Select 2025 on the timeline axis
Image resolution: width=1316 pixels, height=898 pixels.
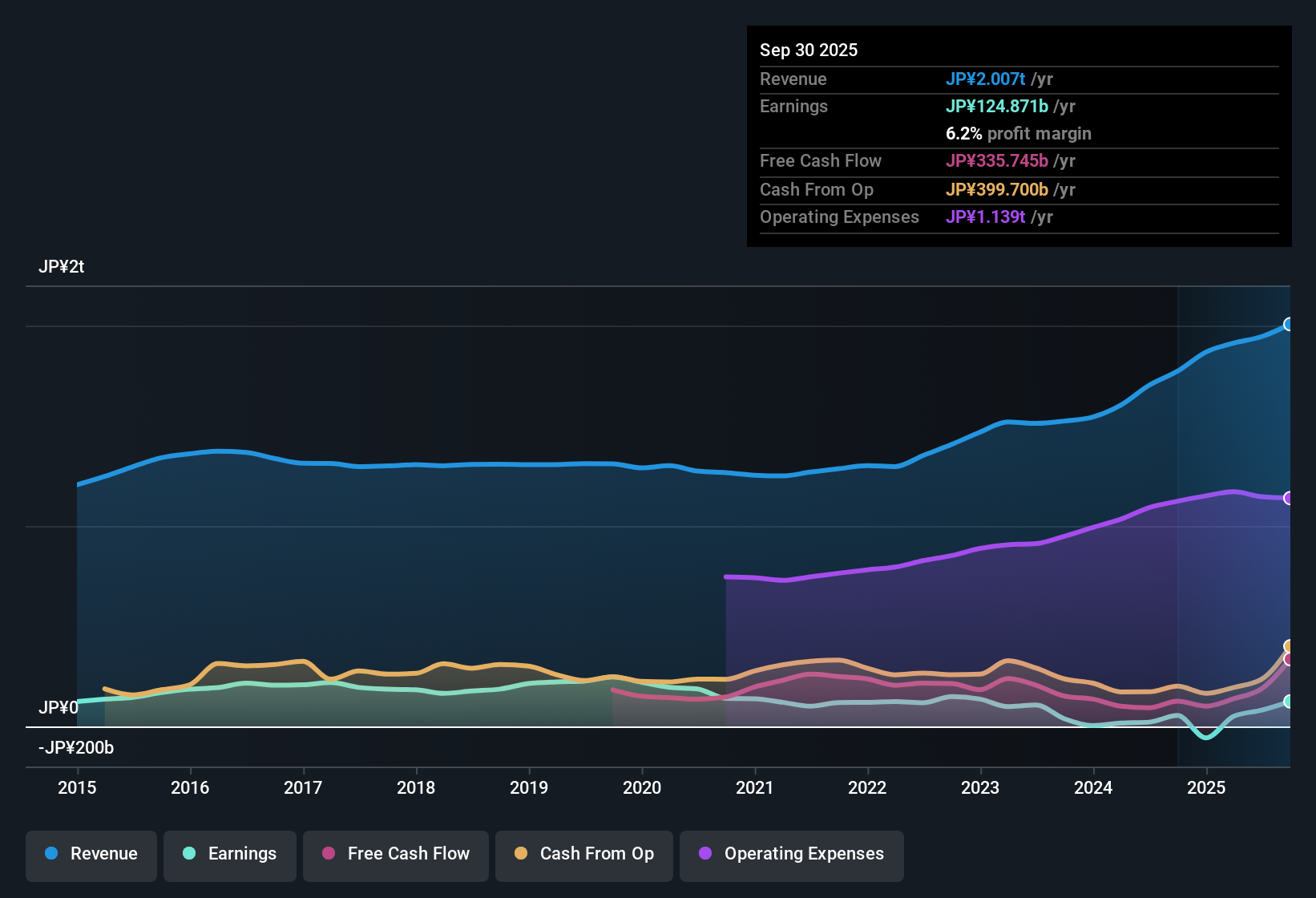tap(1207, 788)
